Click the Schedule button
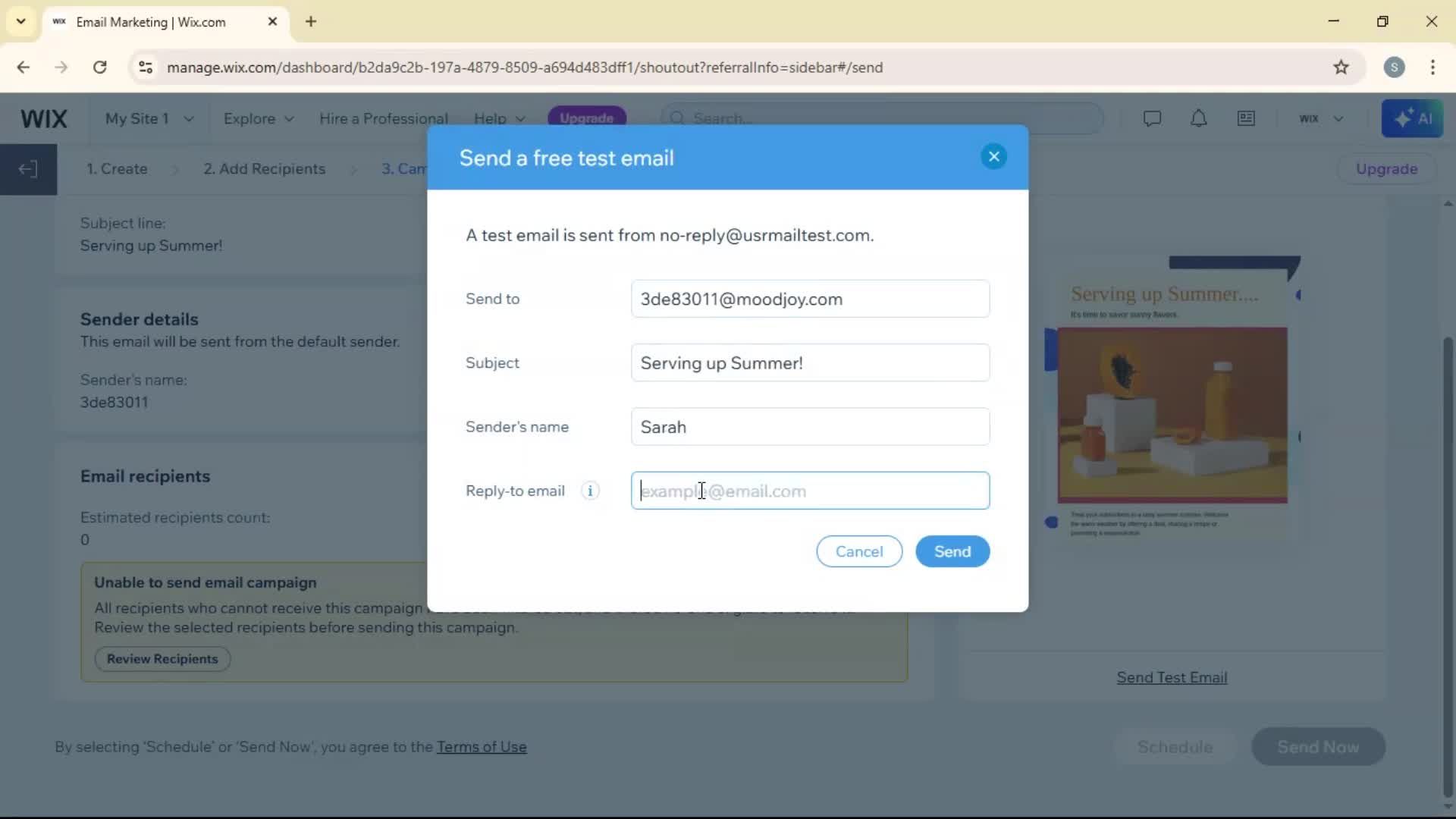 click(1175, 747)
